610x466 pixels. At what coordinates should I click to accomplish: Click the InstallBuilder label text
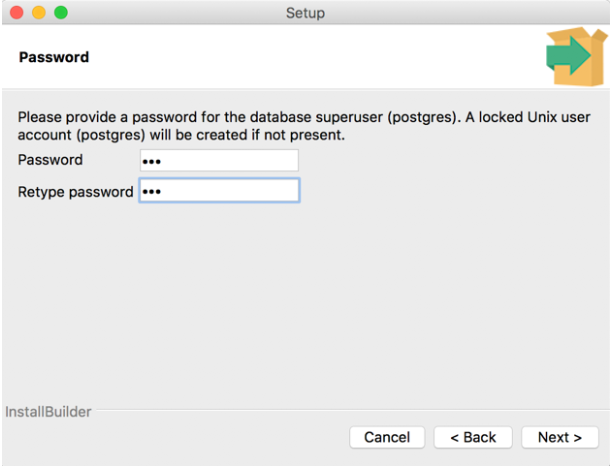(x=48, y=412)
